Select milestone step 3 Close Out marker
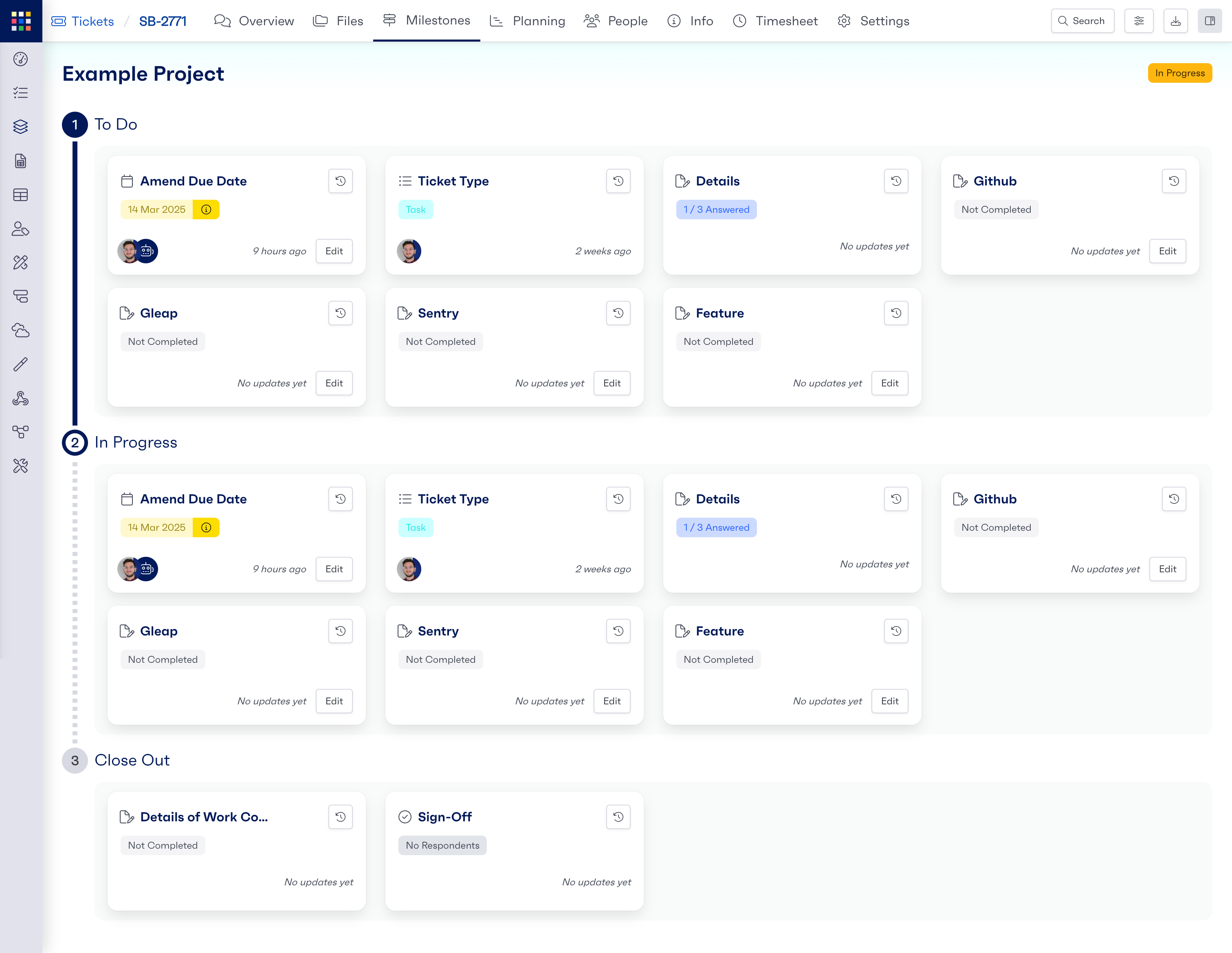This screenshot has height=953, width=1232. tap(75, 761)
